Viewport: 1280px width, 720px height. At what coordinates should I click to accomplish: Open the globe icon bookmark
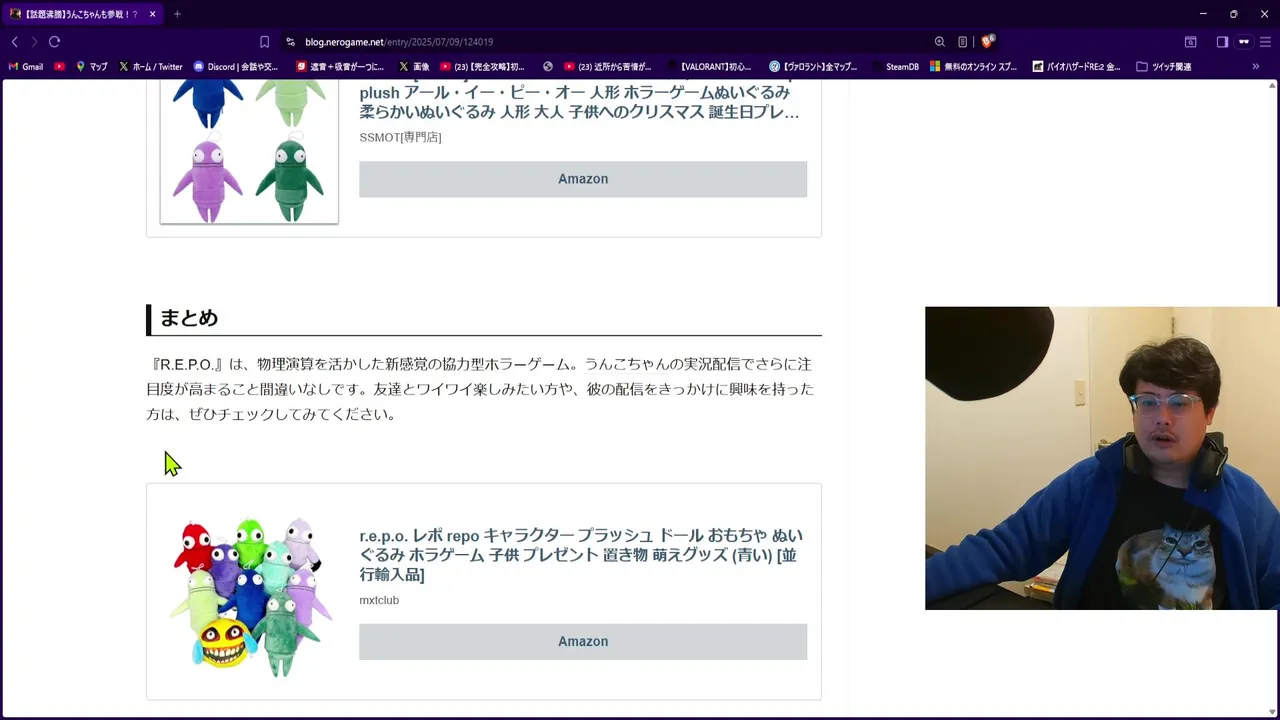click(548, 67)
